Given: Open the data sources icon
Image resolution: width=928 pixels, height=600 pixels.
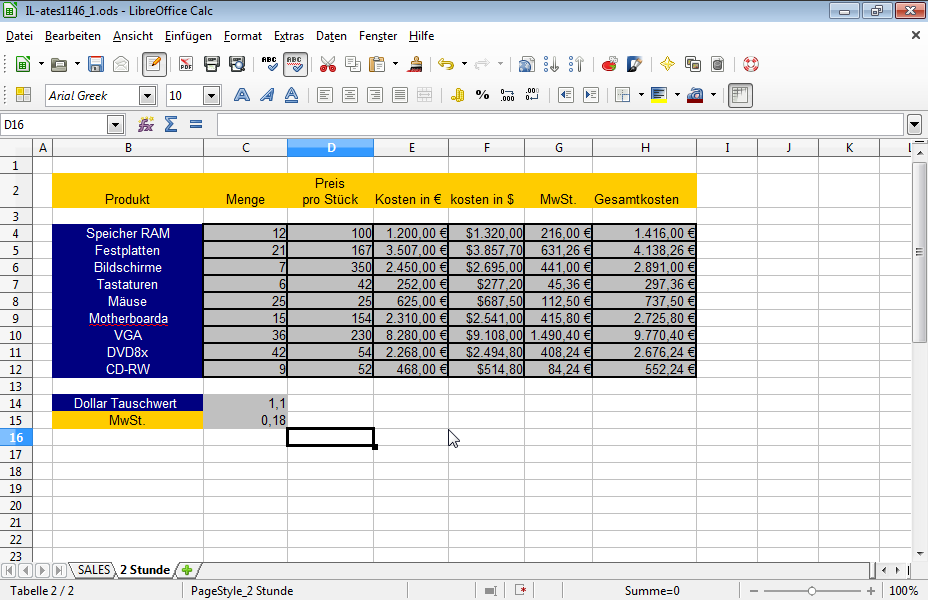Looking at the screenshot, I should [x=717, y=64].
